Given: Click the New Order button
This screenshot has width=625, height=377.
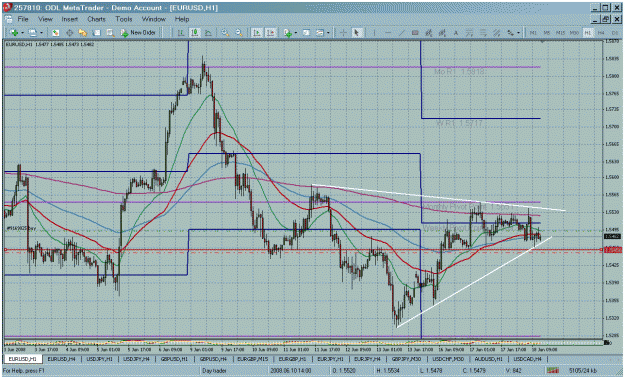Looking at the screenshot, I should point(138,33).
